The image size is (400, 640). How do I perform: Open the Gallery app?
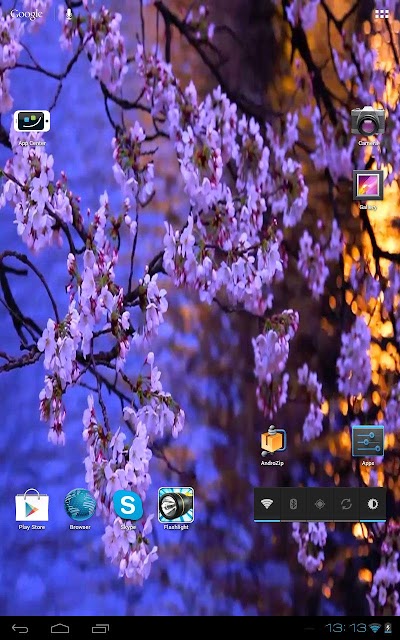tap(368, 190)
